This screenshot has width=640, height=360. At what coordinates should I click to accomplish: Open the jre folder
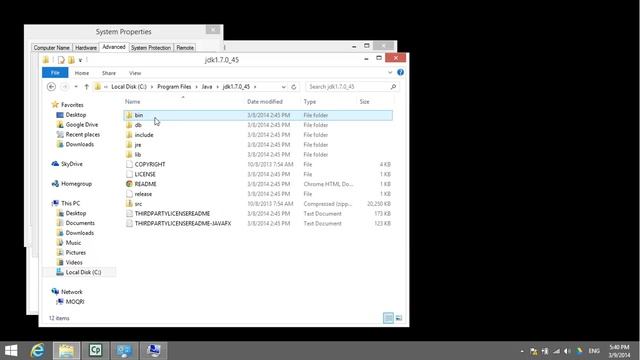258,145
